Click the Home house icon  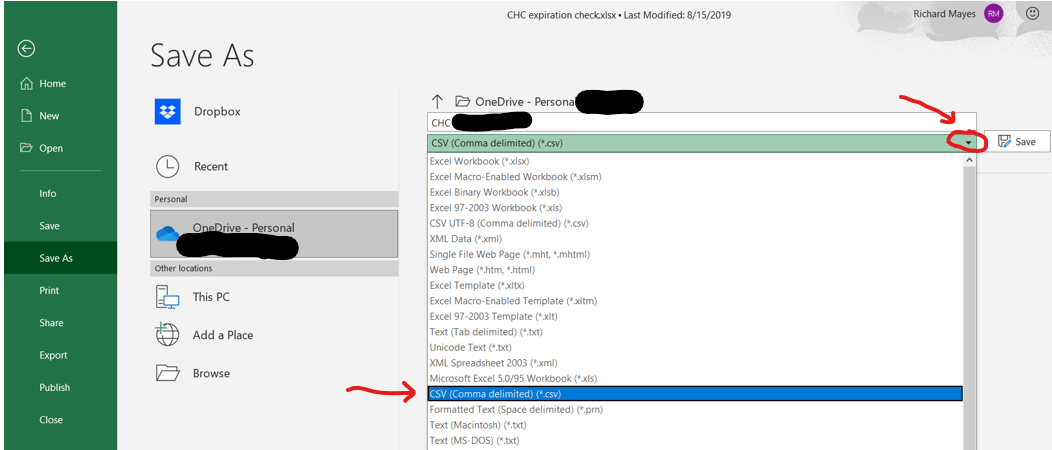26,84
